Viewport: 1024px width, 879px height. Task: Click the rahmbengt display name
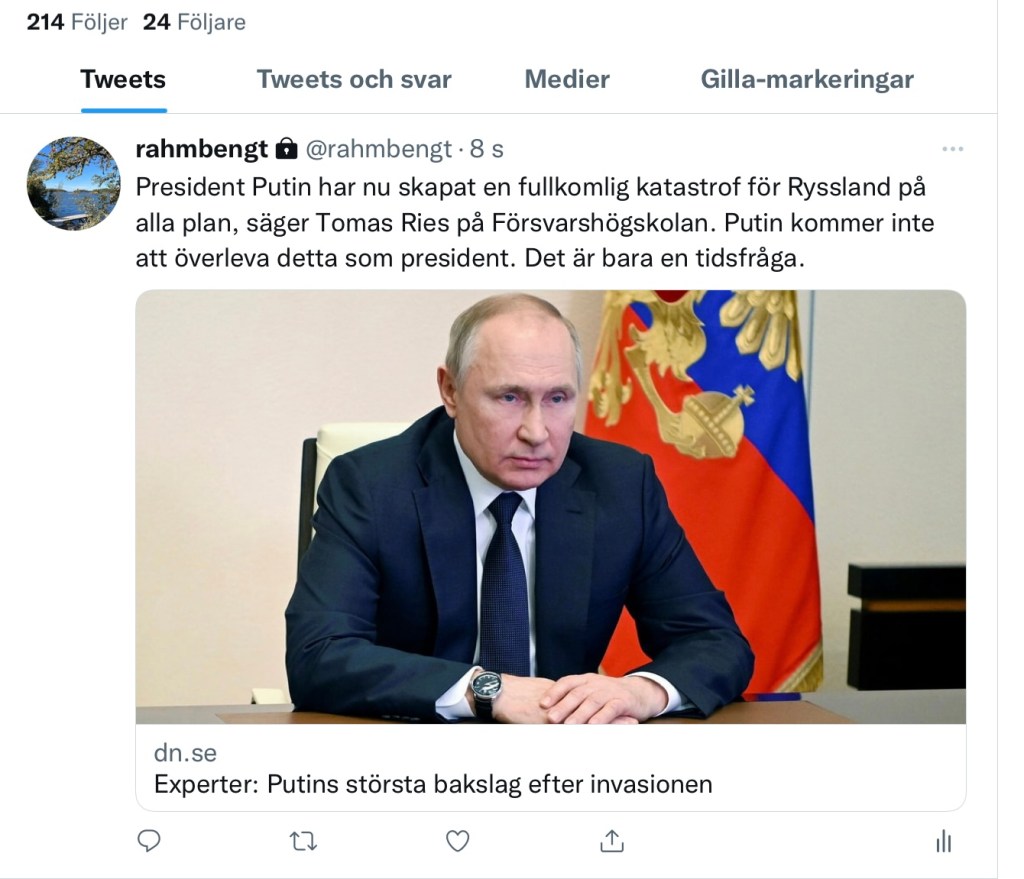pos(202,150)
